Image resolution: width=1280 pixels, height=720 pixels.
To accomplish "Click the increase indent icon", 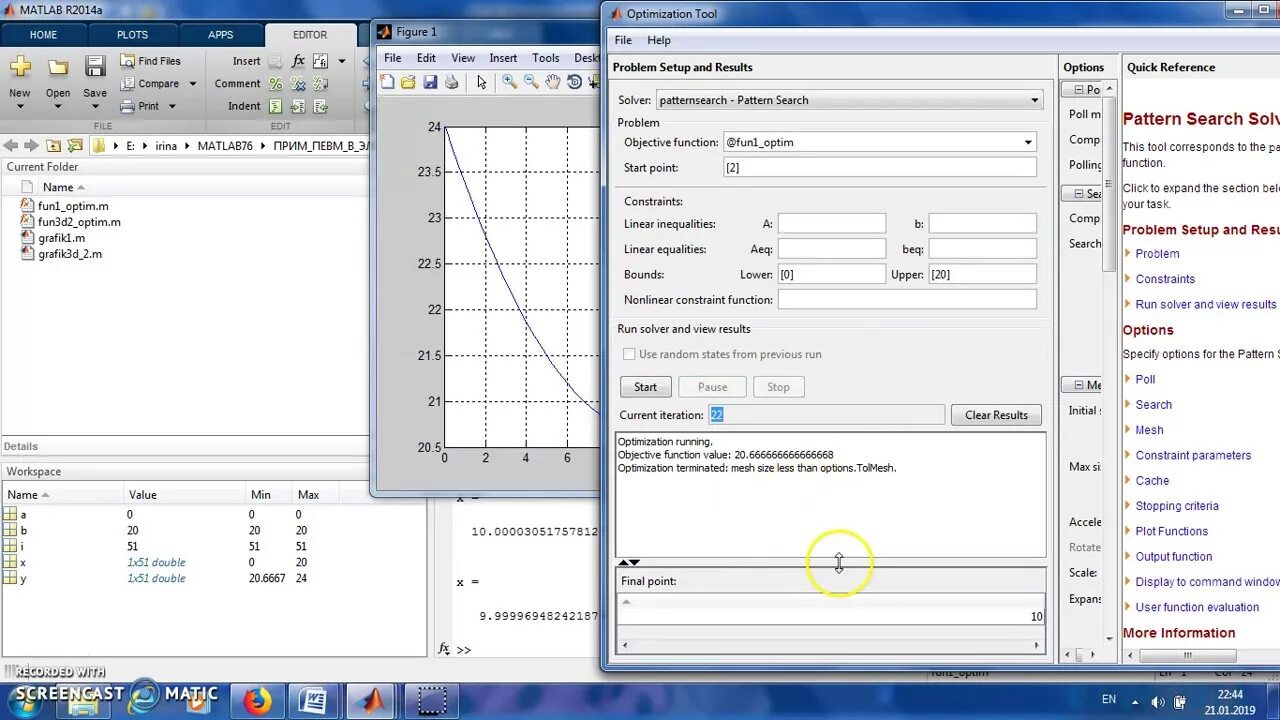I will coord(298,106).
